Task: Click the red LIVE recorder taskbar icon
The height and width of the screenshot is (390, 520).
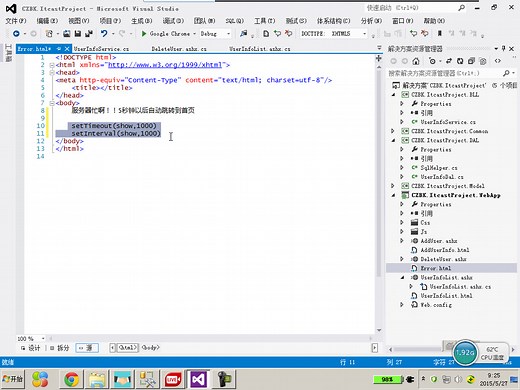Action: 173,379
